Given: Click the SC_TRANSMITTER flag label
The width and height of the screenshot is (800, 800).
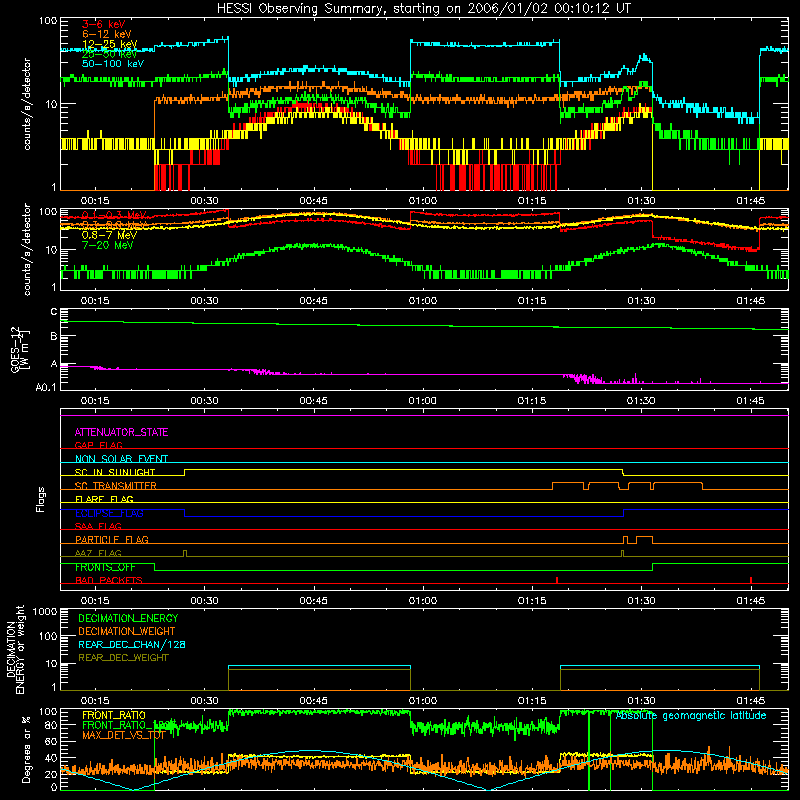Looking at the screenshot, I should (115, 486).
